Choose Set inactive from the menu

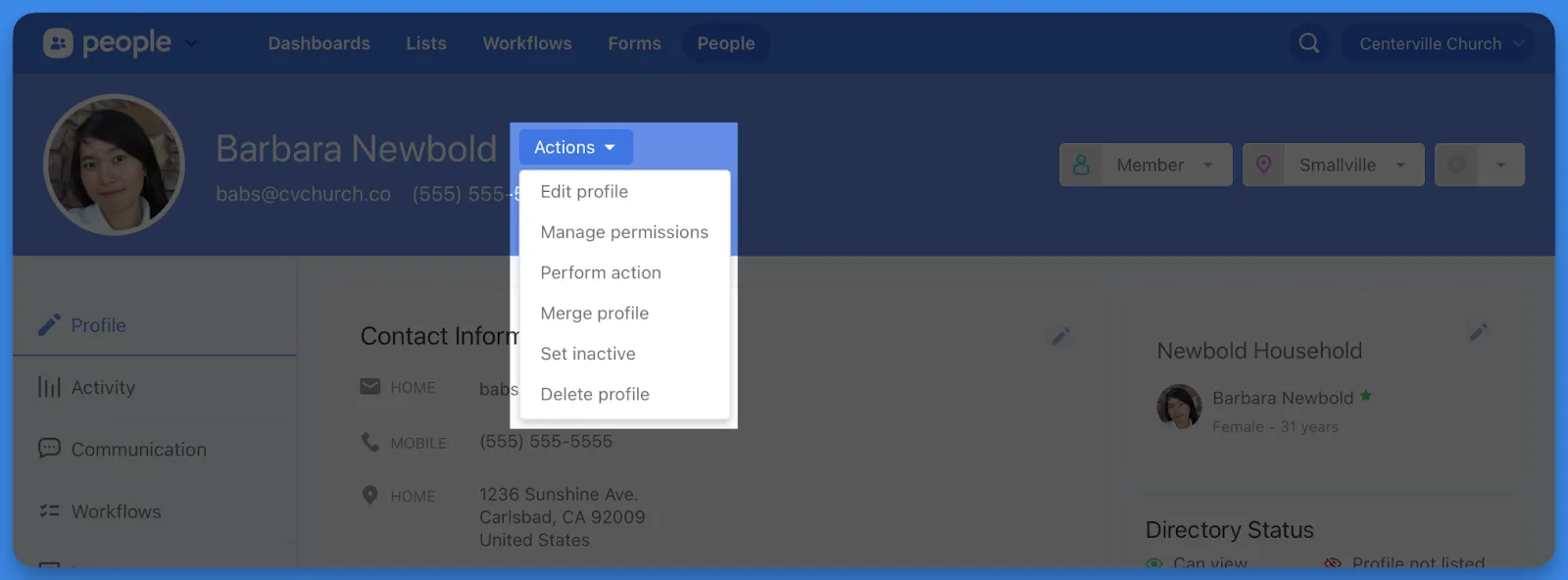[587, 354]
